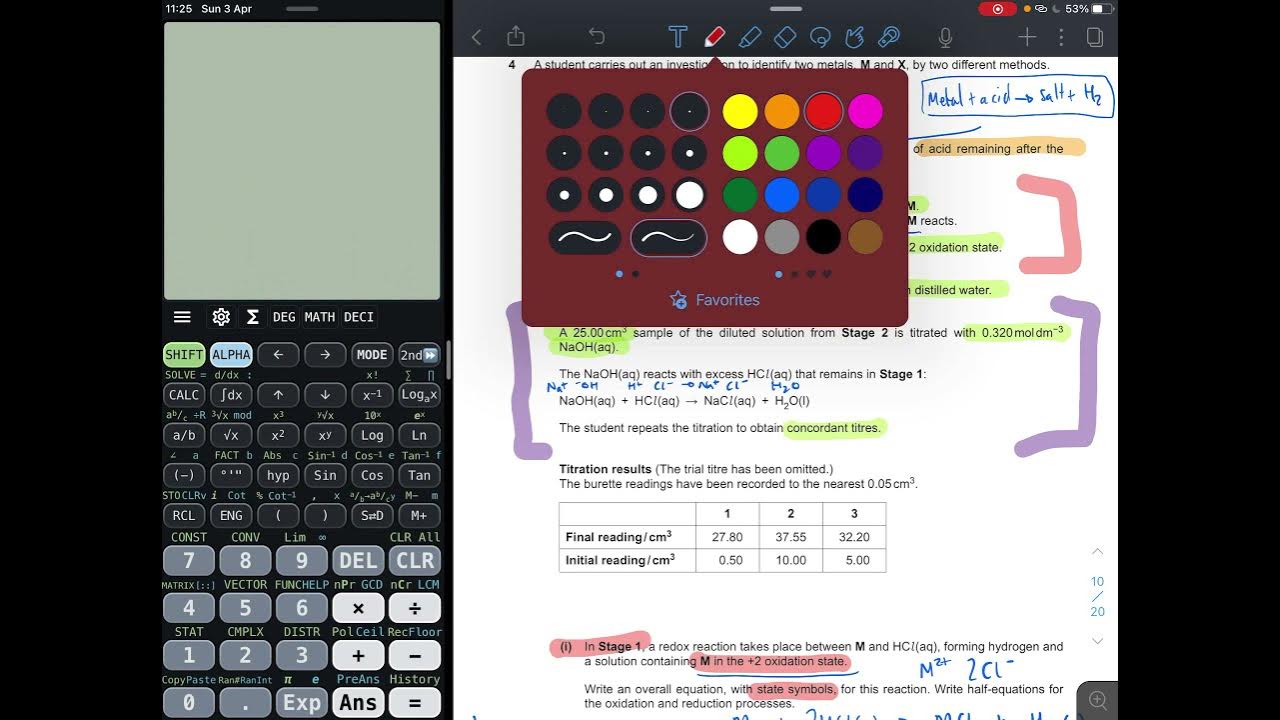Toggle the DEG angle mode
The width and height of the screenshot is (1280, 720).
click(284, 317)
